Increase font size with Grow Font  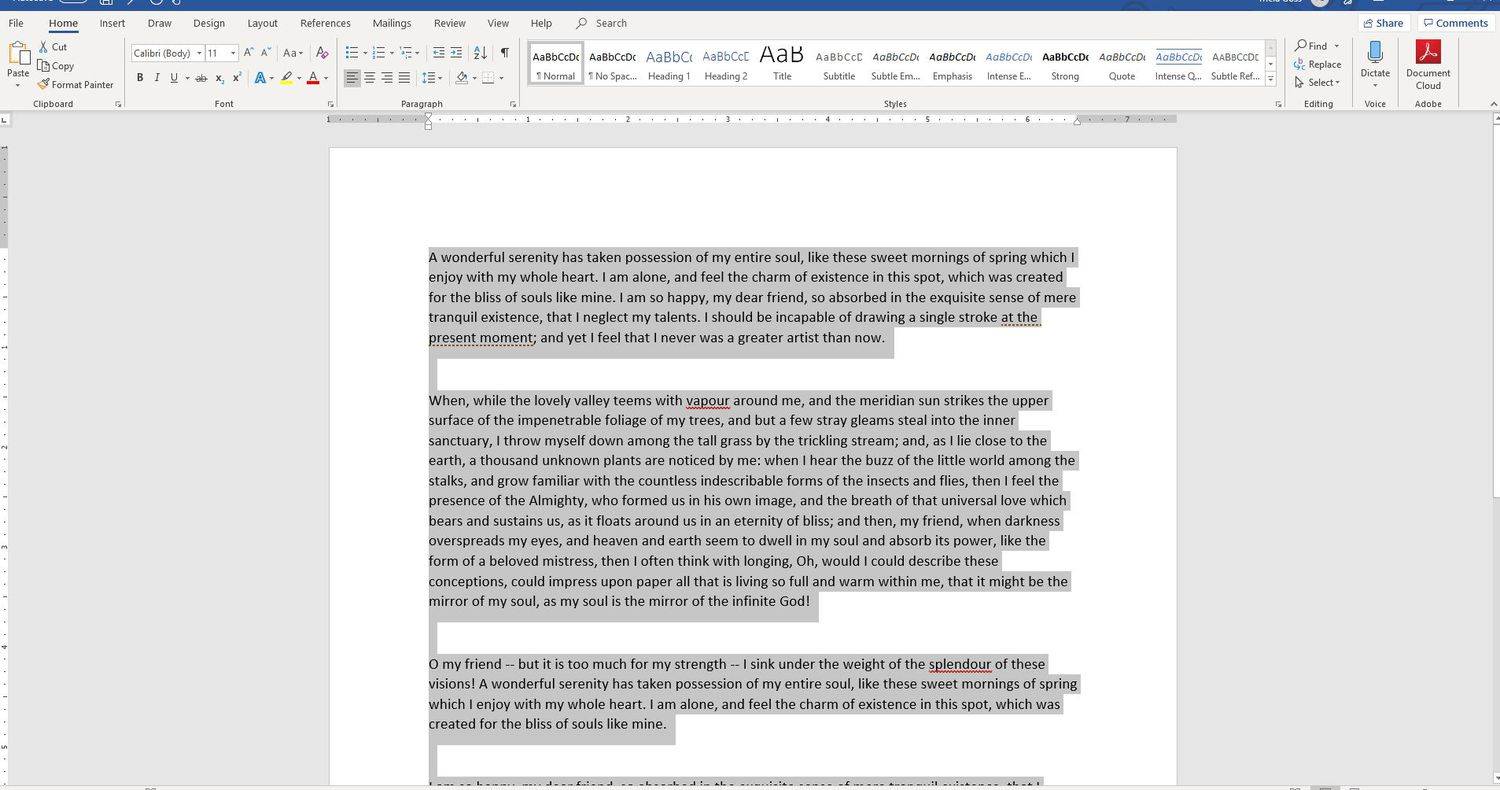click(x=249, y=53)
